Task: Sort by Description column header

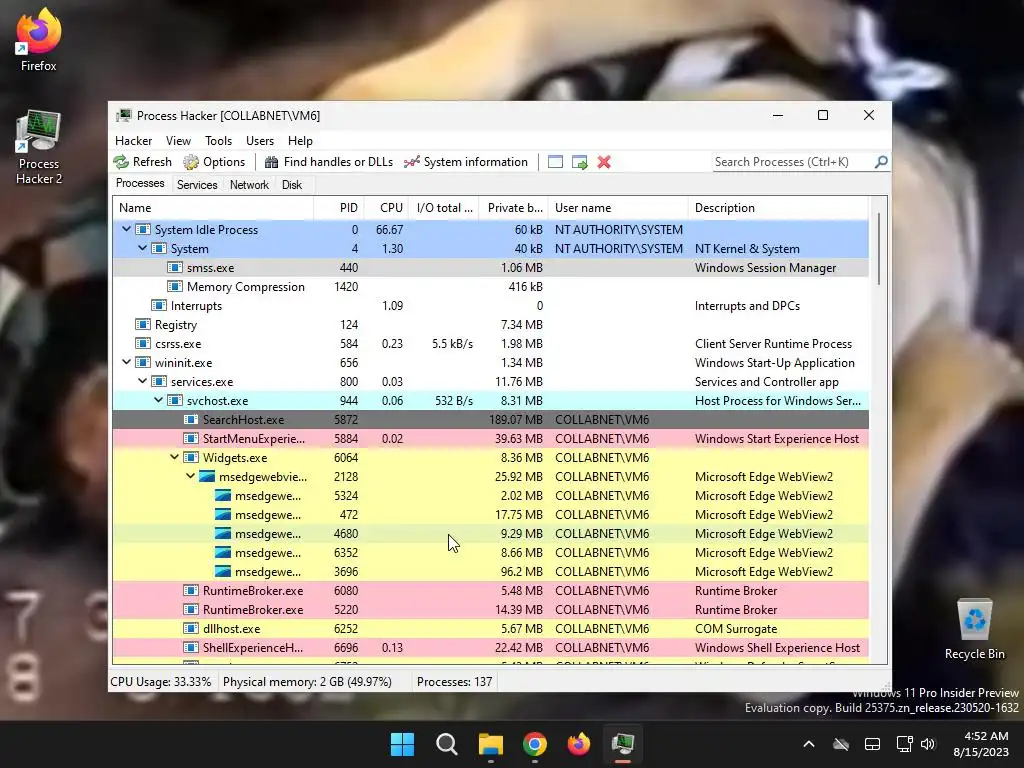Action: (x=778, y=208)
